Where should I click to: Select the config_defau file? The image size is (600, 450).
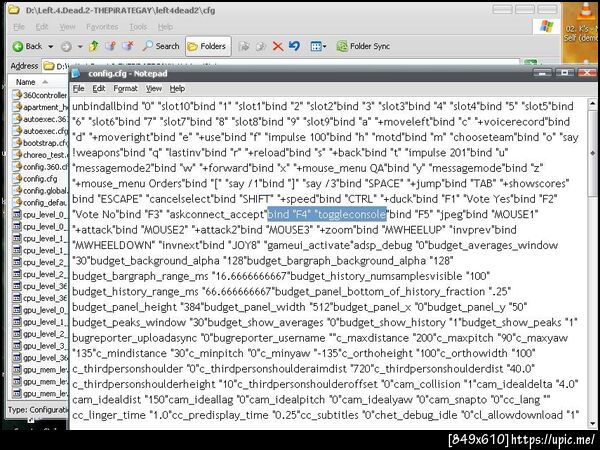click(40, 202)
